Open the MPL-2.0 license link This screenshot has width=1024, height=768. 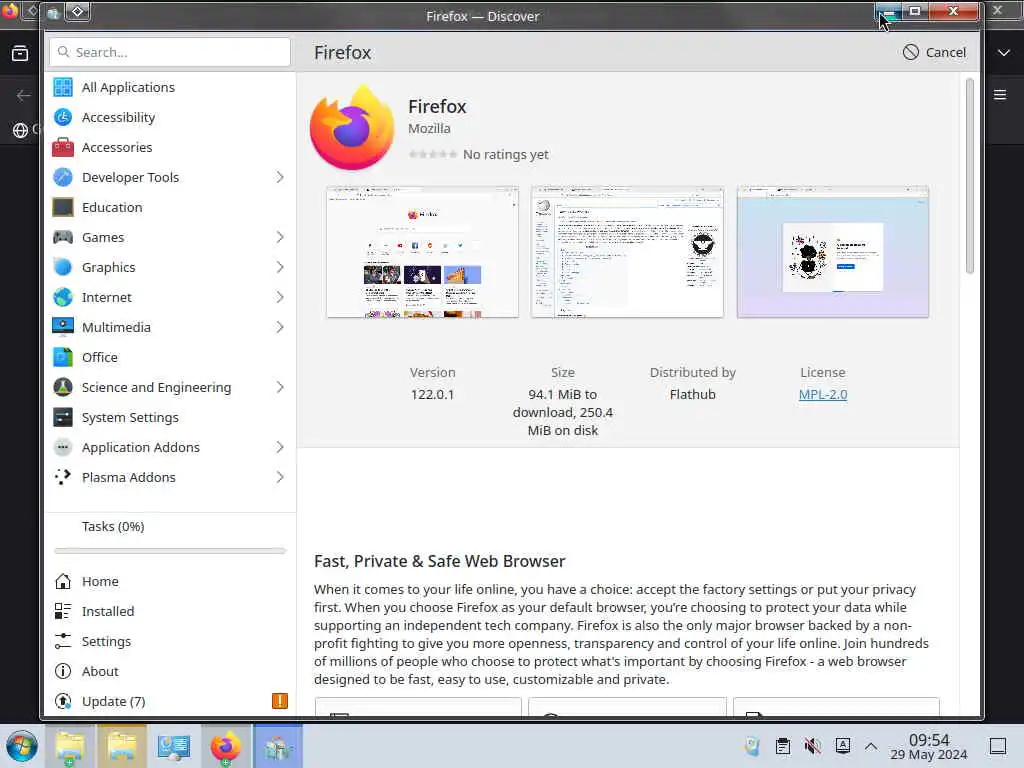point(823,394)
